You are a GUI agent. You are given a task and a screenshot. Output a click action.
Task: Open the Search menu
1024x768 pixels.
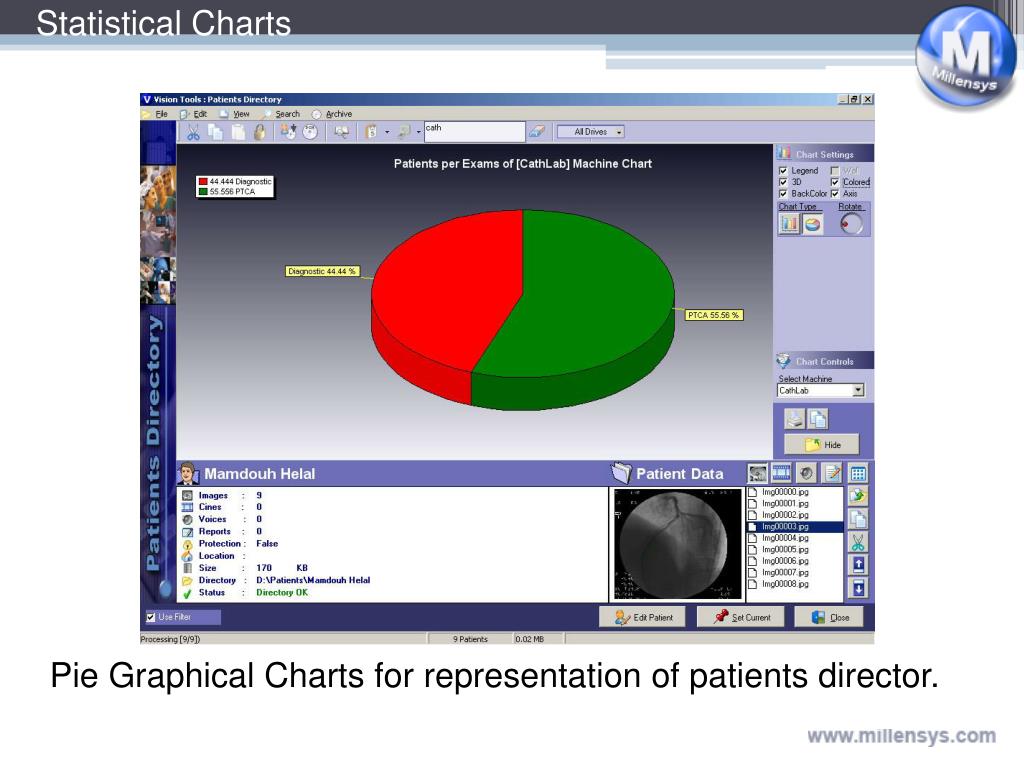pos(287,114)
